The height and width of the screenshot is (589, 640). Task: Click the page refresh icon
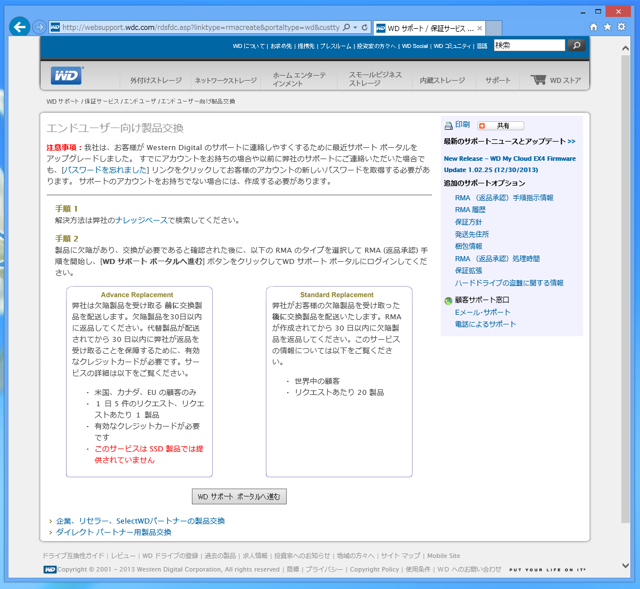(364, 27)
